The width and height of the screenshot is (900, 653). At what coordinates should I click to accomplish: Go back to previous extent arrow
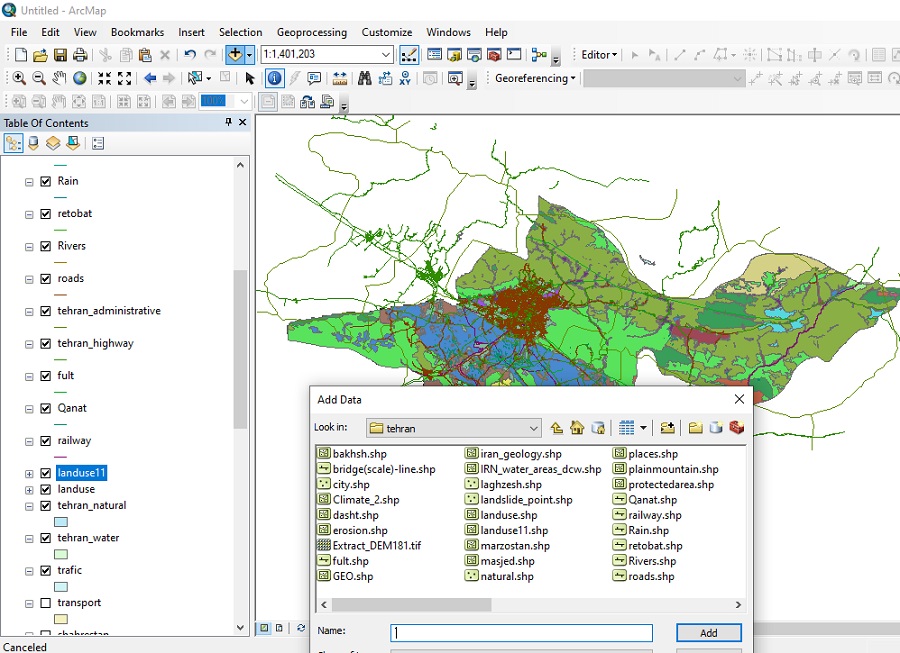click(x=150, y=78)
